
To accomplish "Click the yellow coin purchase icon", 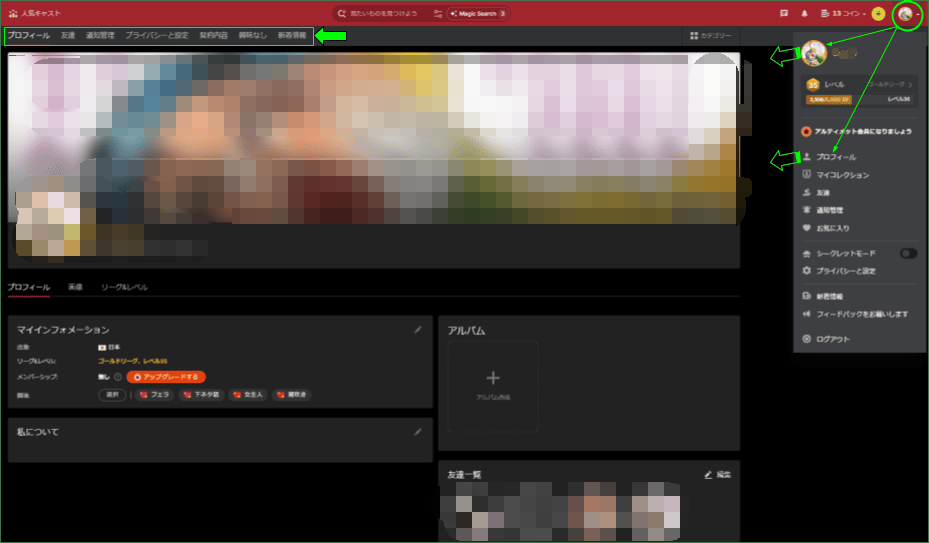I will (878, 13).
